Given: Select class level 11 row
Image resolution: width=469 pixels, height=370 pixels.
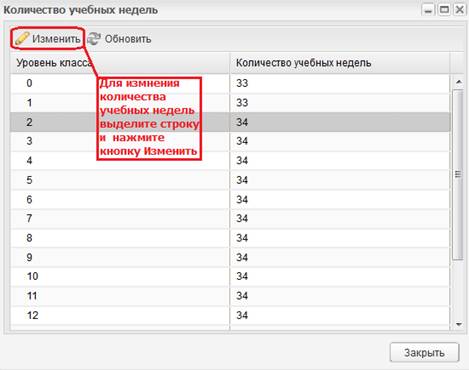Looking at the screenshot, I should click(230, 296).
